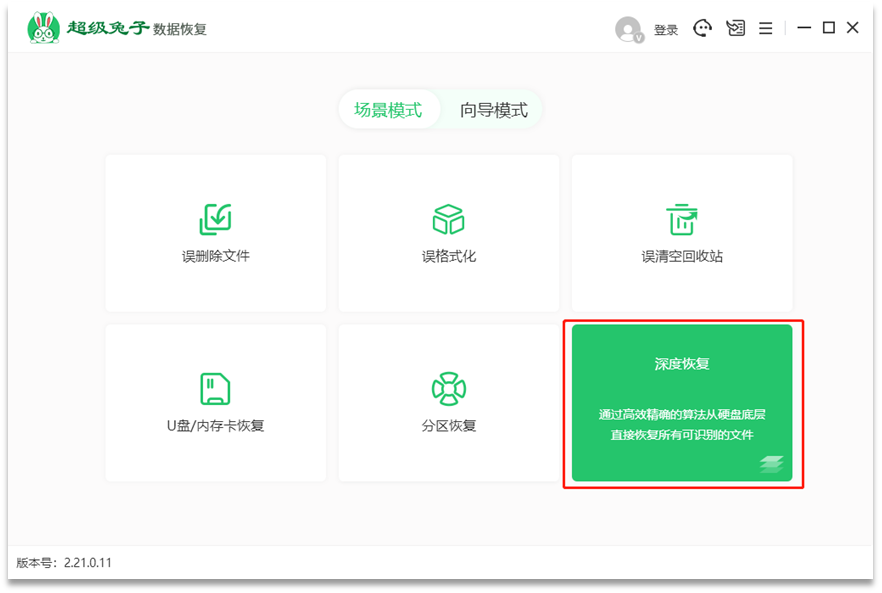Click the 误格式化 box icon
Screen dimensions: 882x593
pyautogui.click(x=448, y=220)
